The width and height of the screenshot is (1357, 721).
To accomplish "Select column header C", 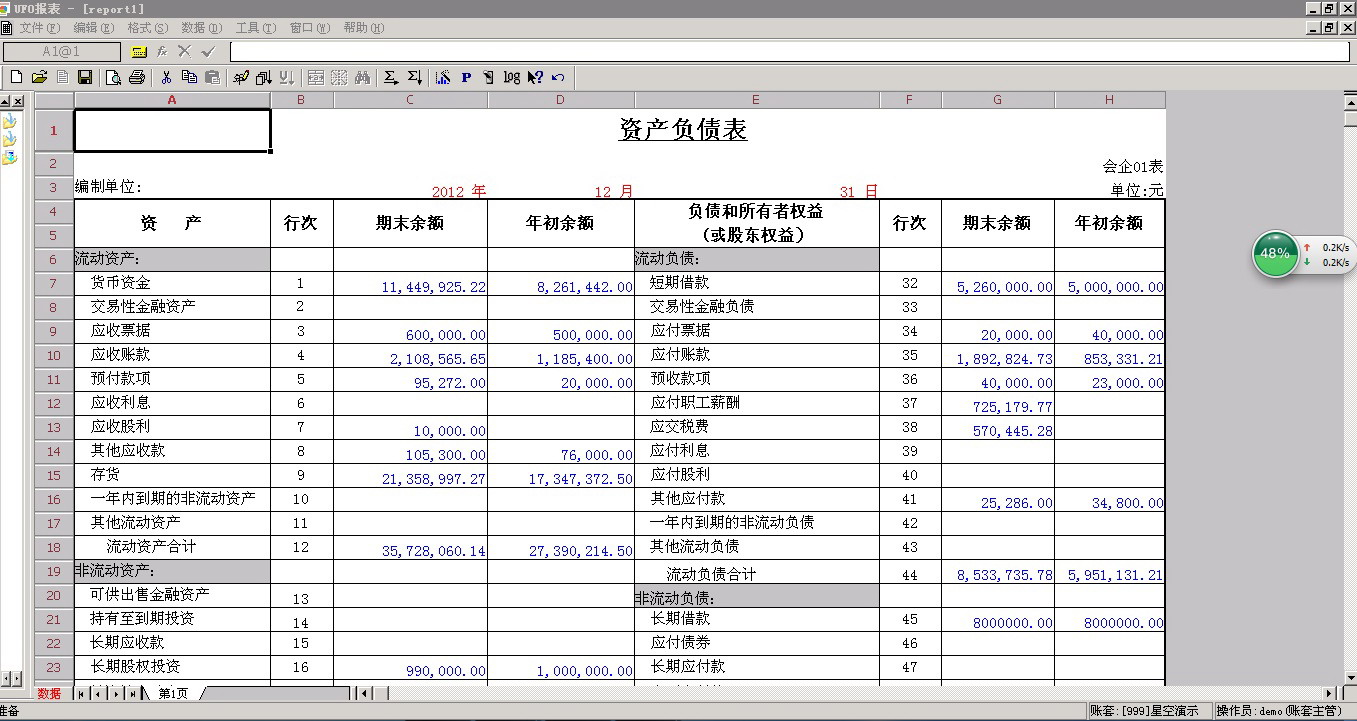I will coord(410,100).
